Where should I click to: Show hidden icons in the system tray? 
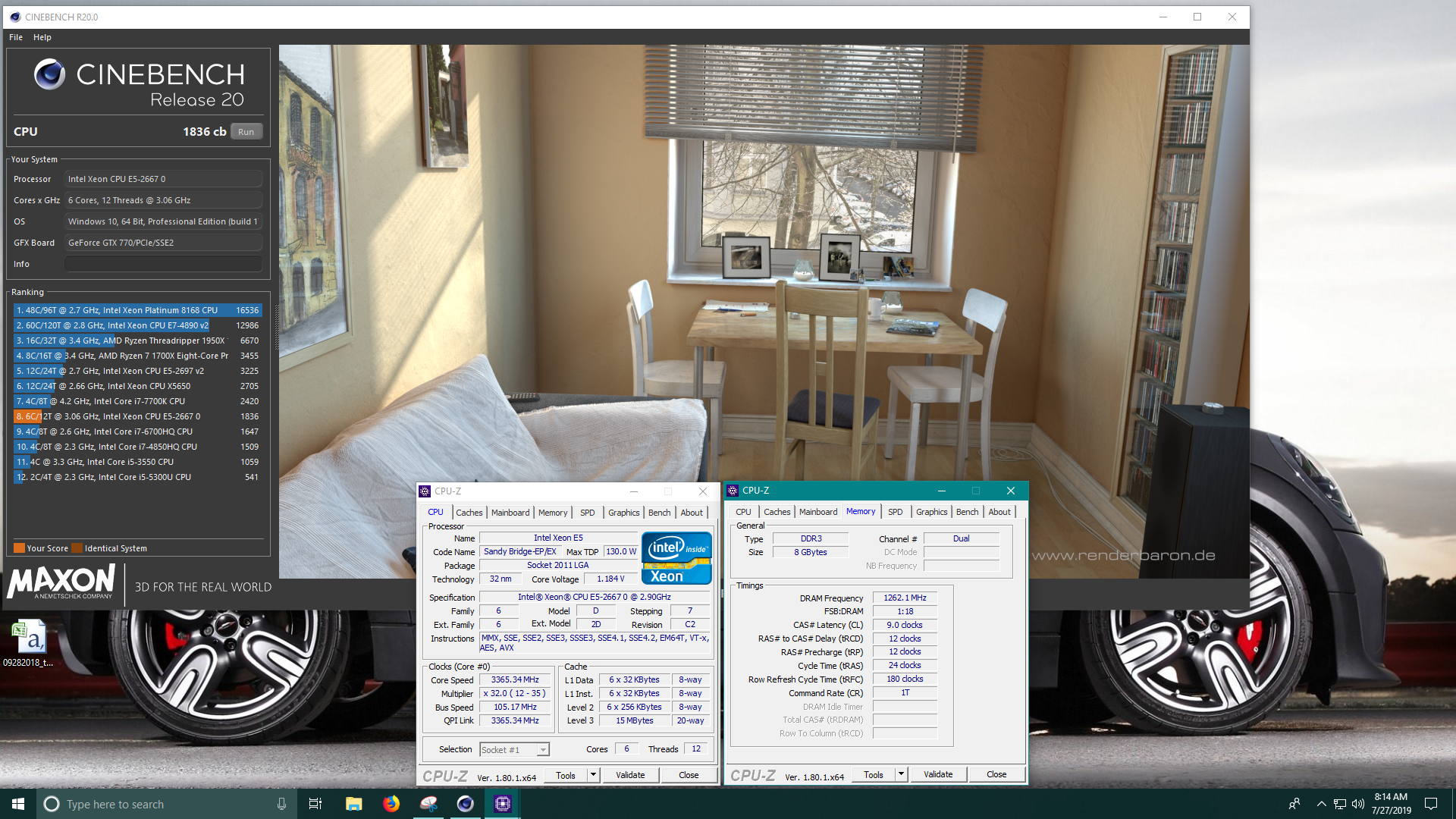1321,804
